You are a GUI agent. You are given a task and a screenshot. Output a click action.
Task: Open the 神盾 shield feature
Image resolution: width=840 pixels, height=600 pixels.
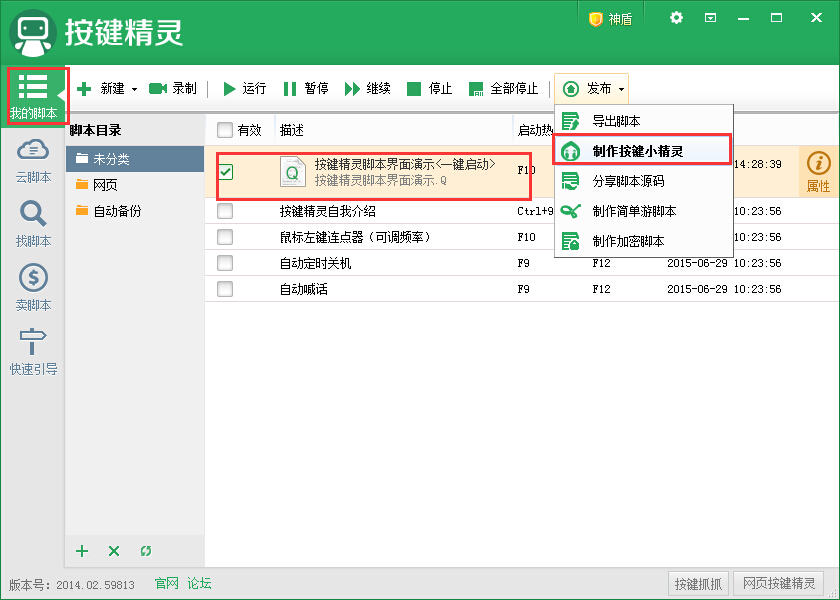coord(611,19)
